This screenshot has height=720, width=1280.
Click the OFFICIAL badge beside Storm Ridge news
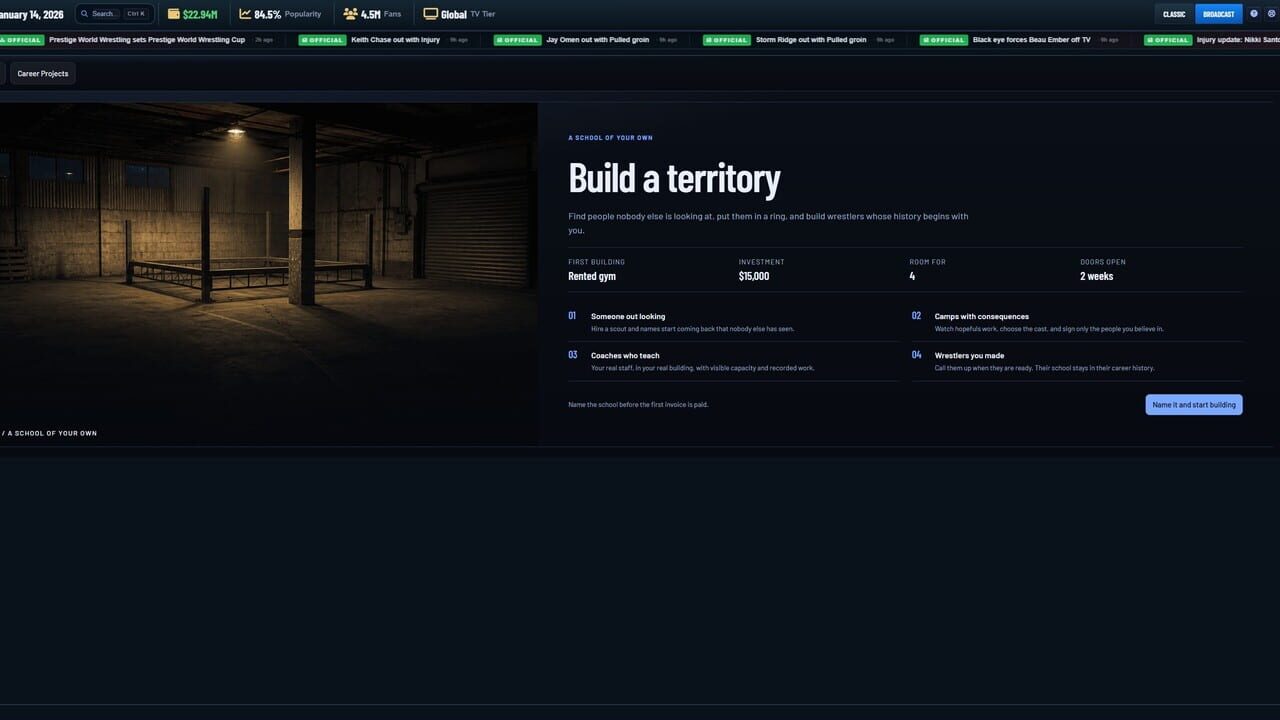coord(727,40)
